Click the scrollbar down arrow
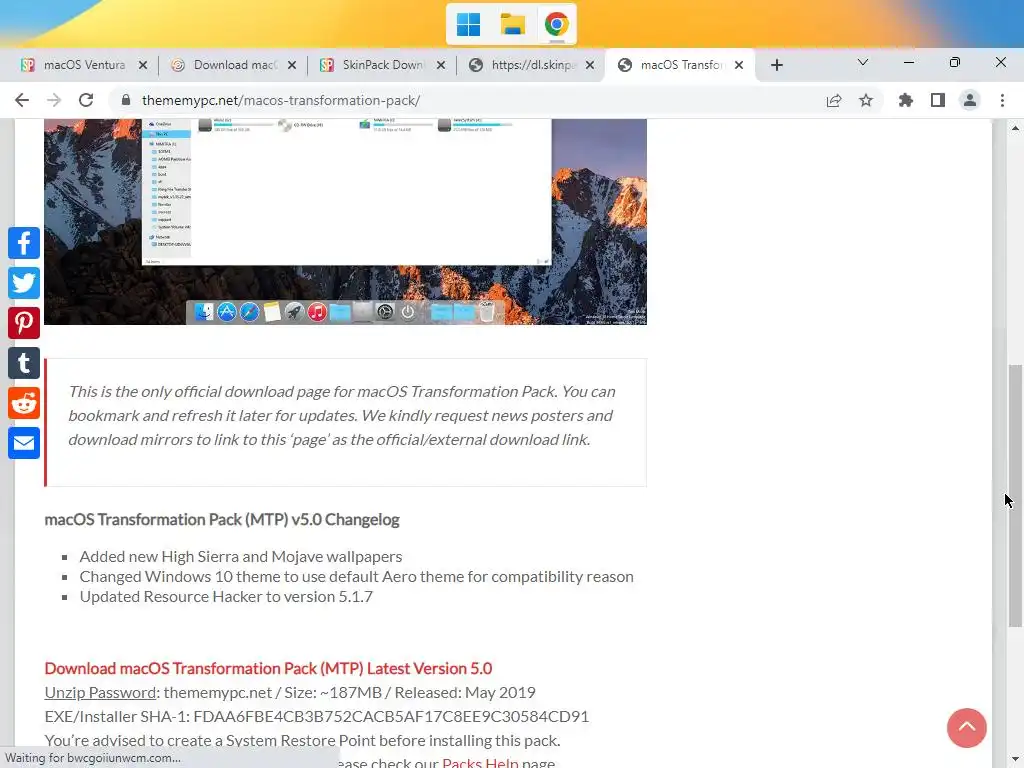This screenshot has width=1024, height=768. (1015, 761)
